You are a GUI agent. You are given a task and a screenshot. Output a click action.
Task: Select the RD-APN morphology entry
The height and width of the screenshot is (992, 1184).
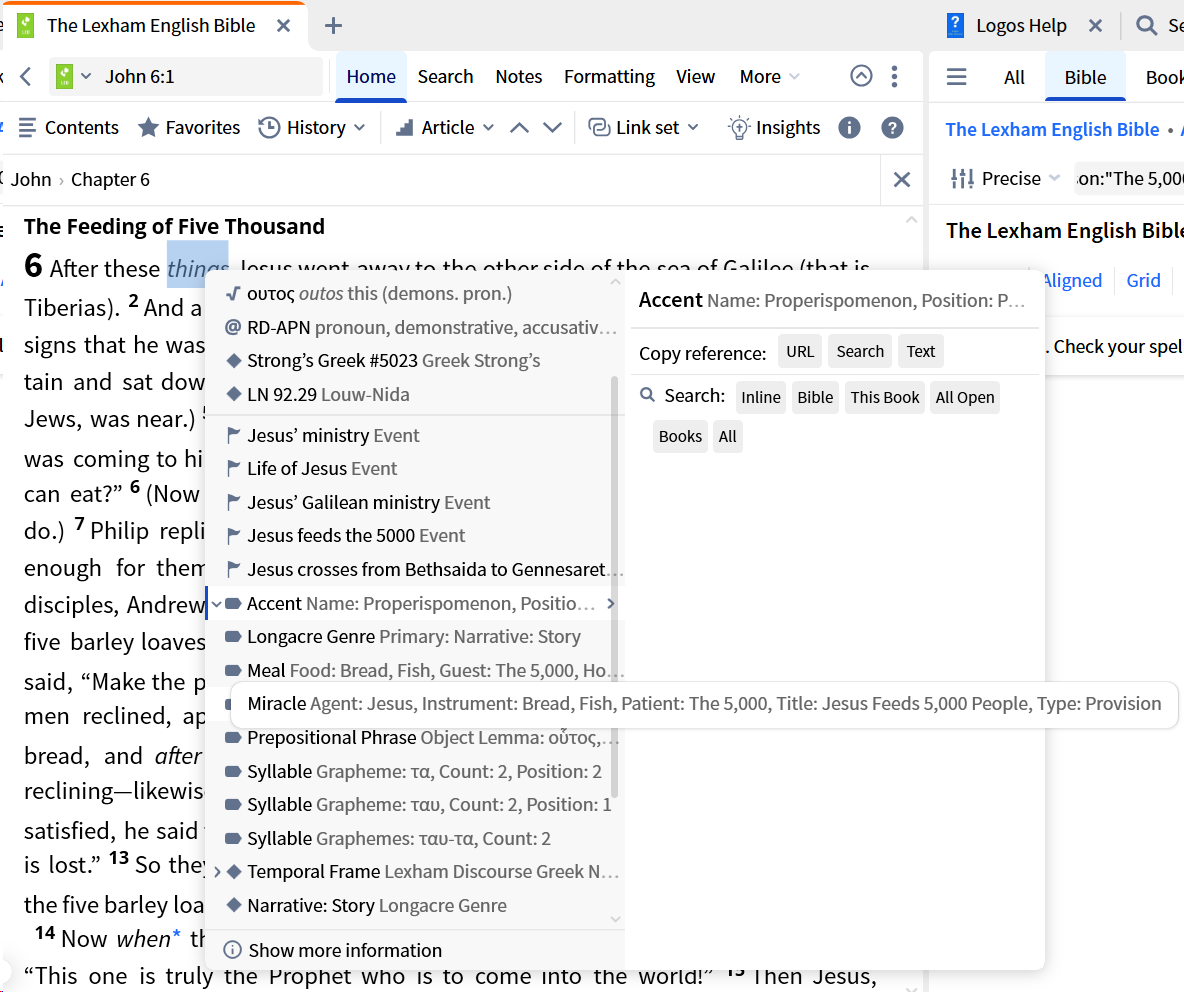[415, 328]
